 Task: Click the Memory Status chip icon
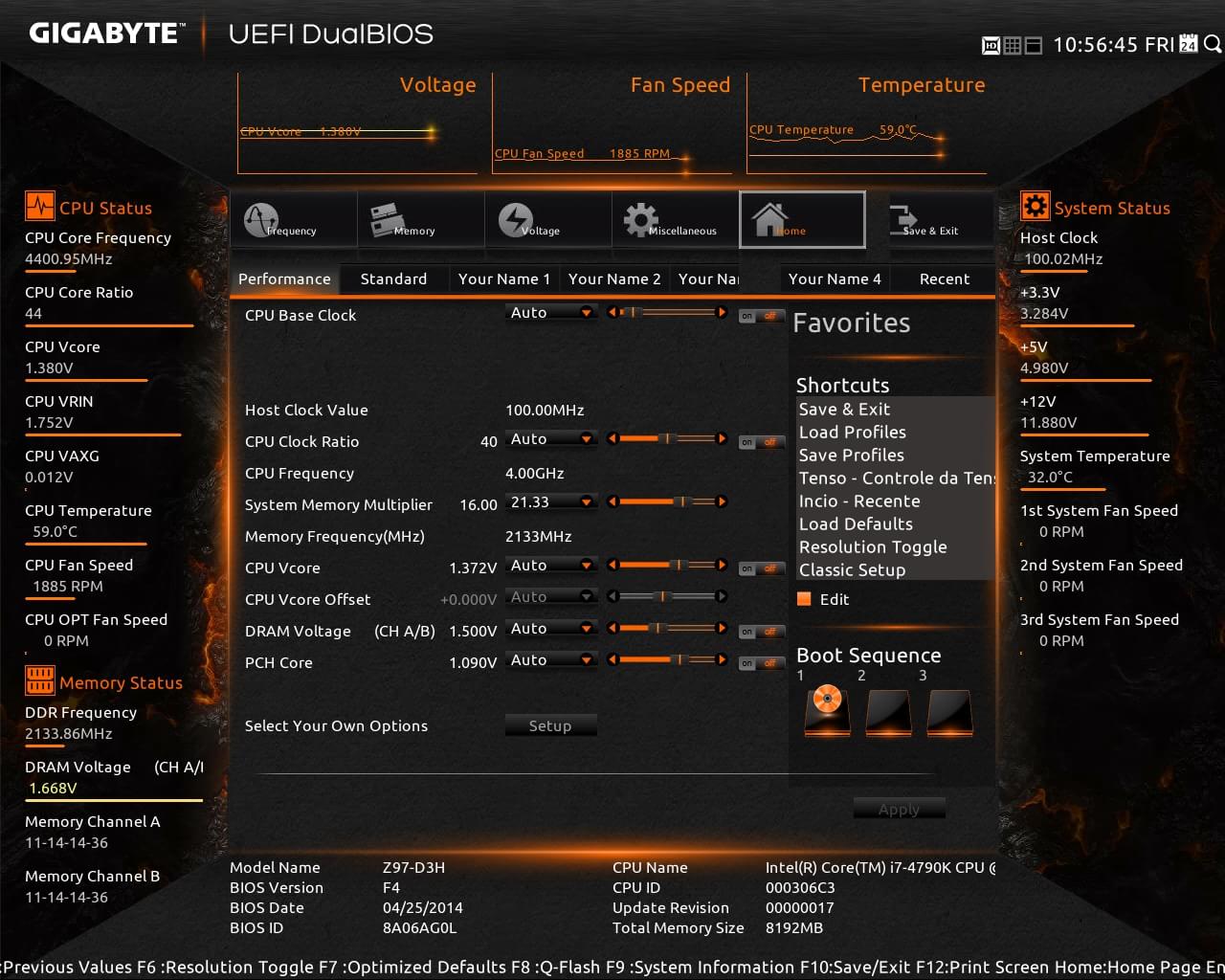tap(40, 680)
